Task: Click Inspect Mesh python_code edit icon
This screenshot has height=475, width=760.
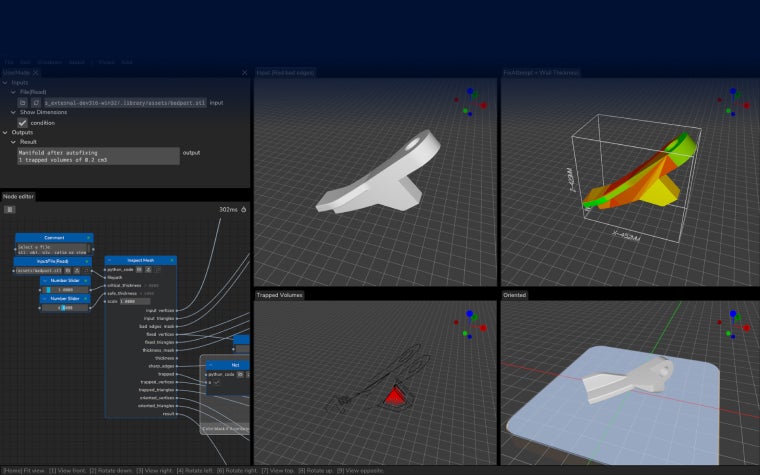Action: pos(139,269)
